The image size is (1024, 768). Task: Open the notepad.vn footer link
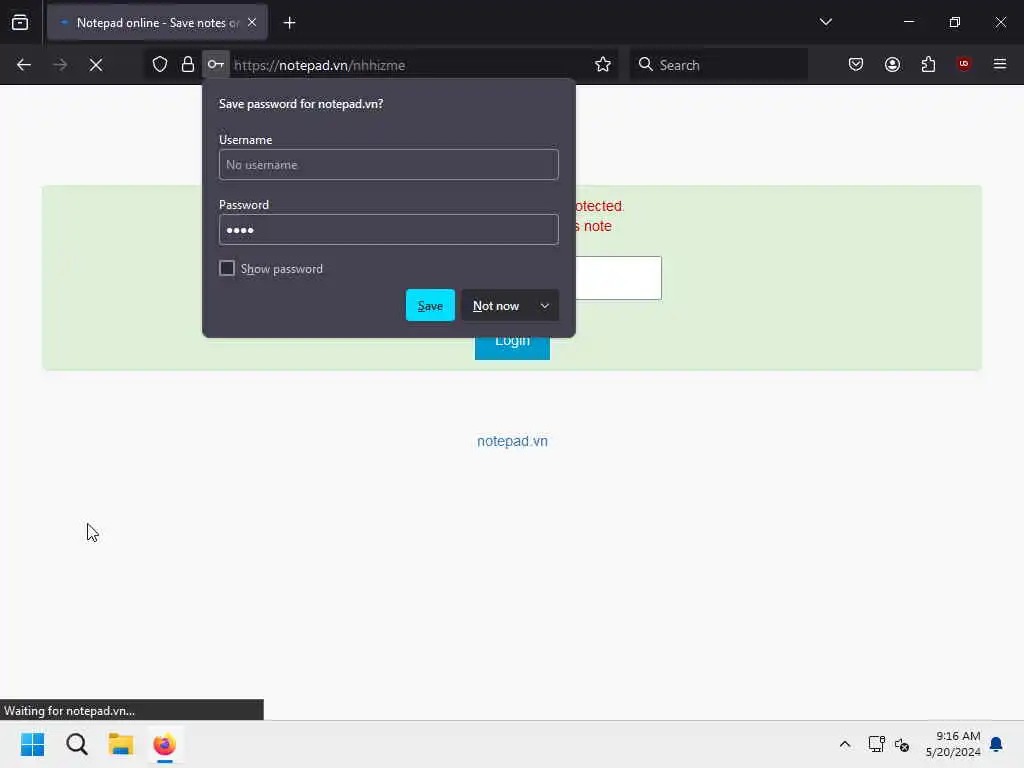click(512, 441)
